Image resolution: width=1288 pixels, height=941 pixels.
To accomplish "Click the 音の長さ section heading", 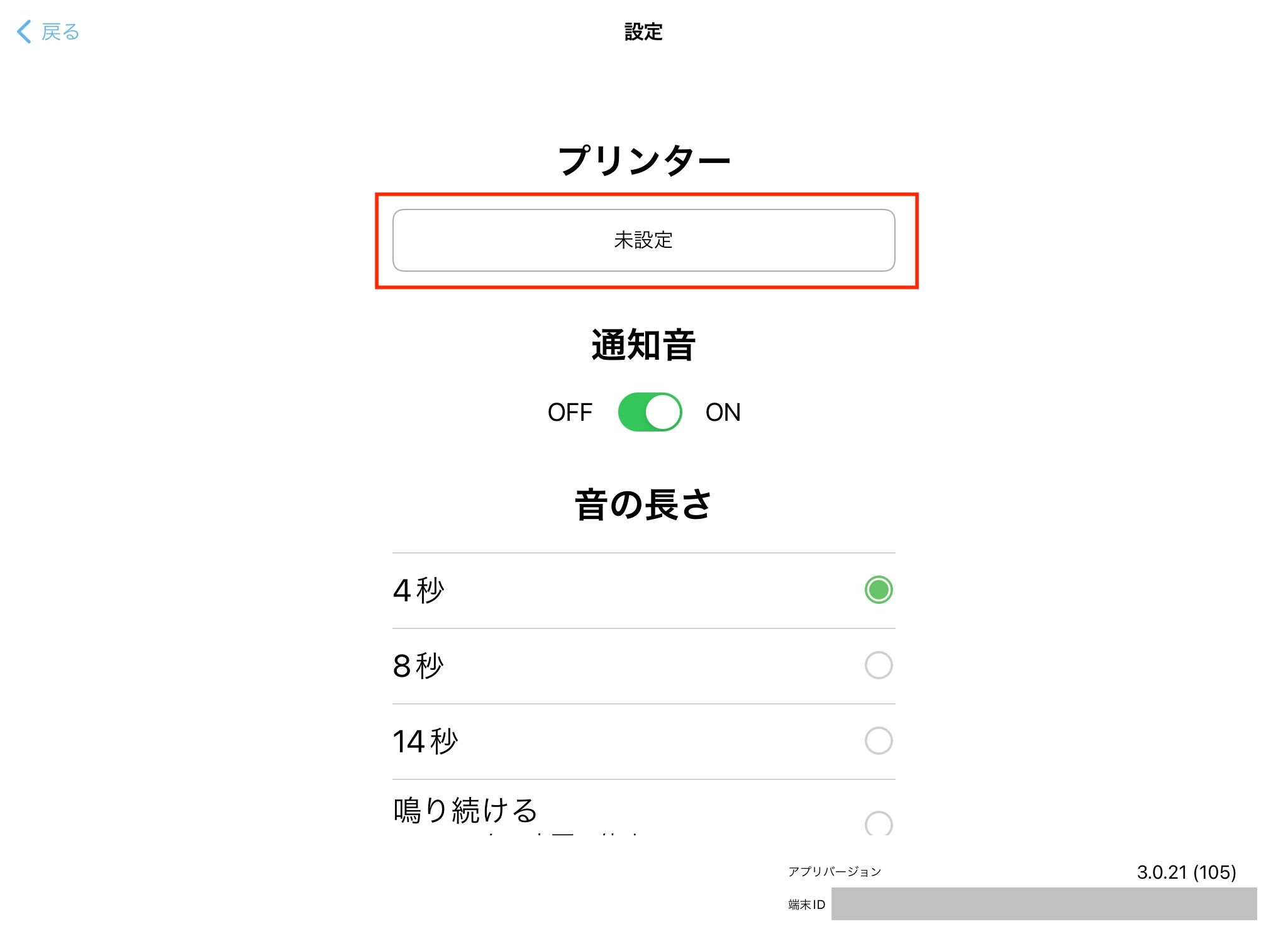I will pyautogui.click(x=643, y=504).
